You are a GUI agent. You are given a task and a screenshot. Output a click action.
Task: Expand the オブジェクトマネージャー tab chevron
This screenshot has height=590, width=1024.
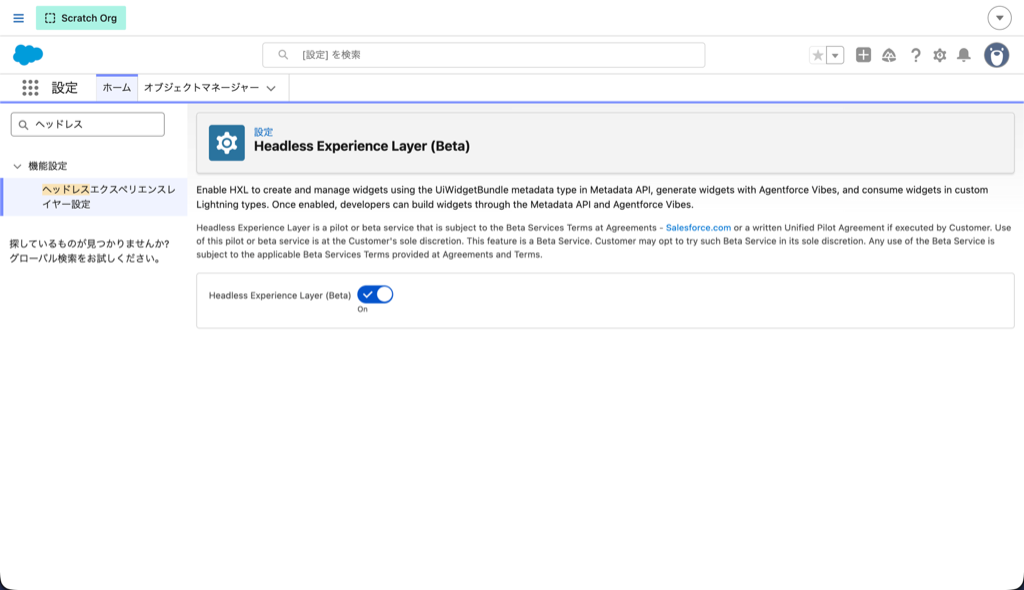pos(271,88)
